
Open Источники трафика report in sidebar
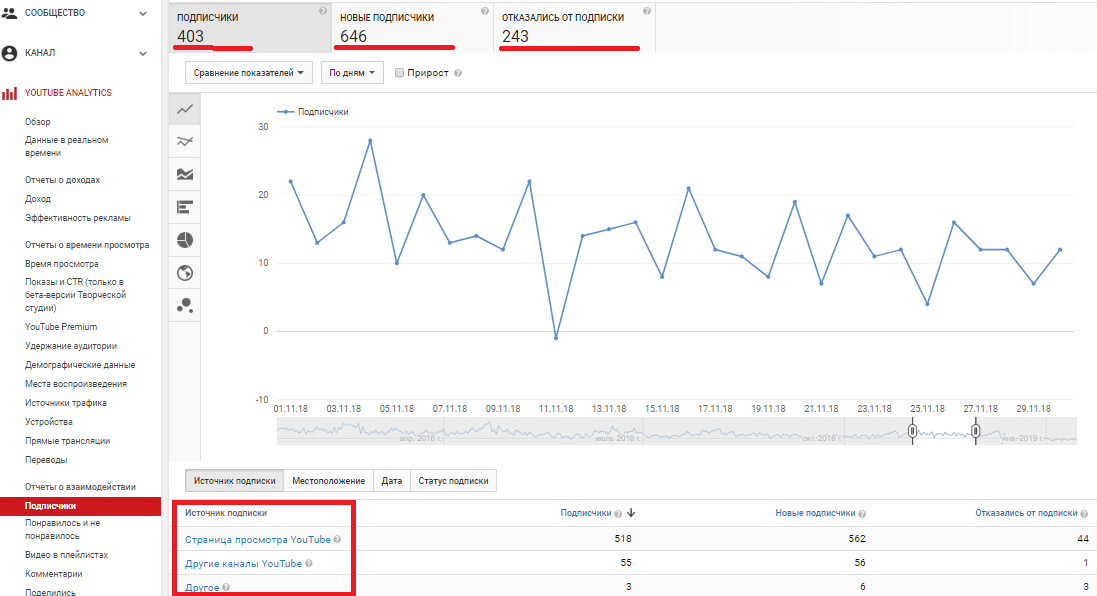coord(66,403)
